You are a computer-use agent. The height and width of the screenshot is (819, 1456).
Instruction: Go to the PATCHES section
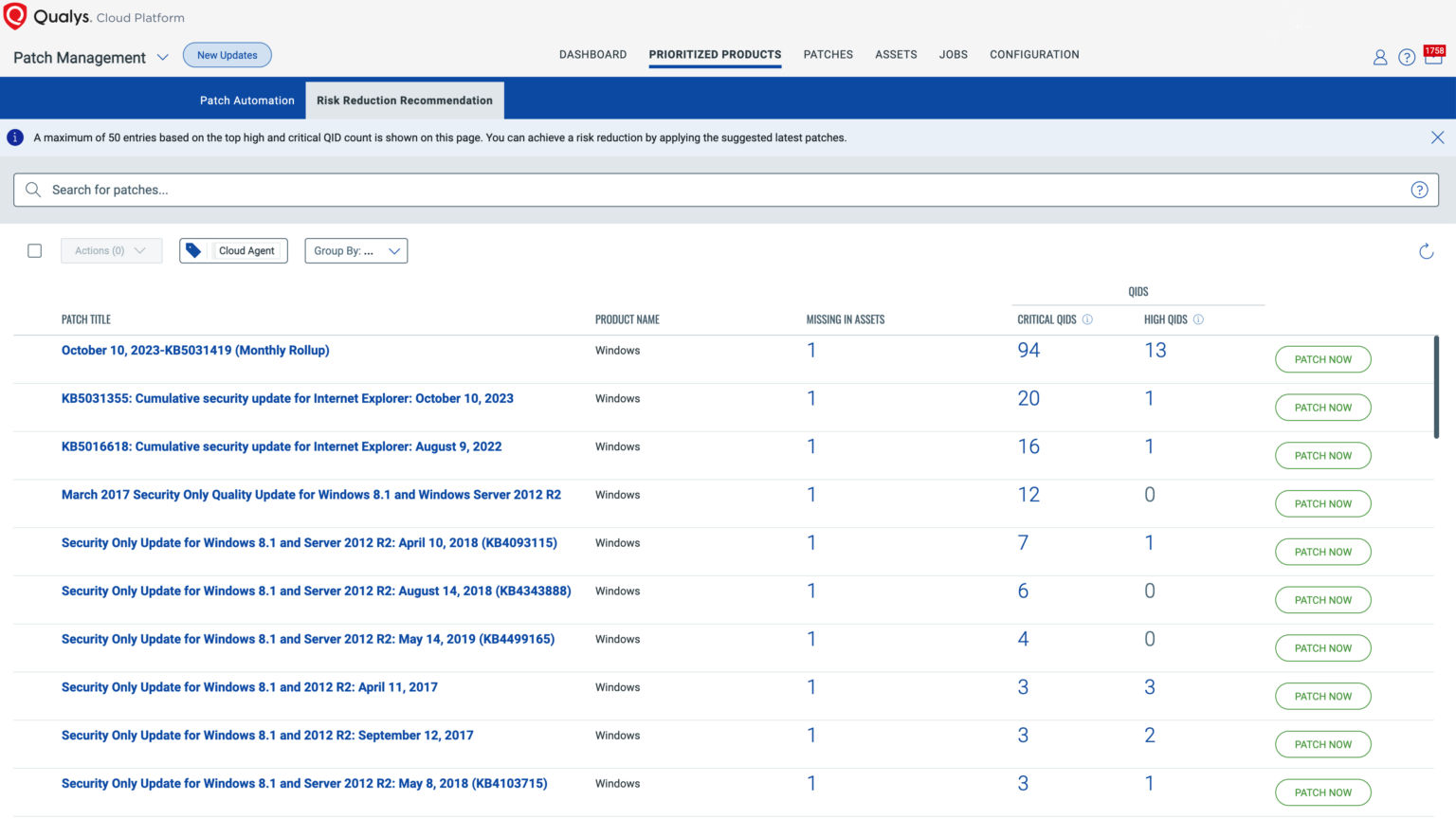click(828, 55)
